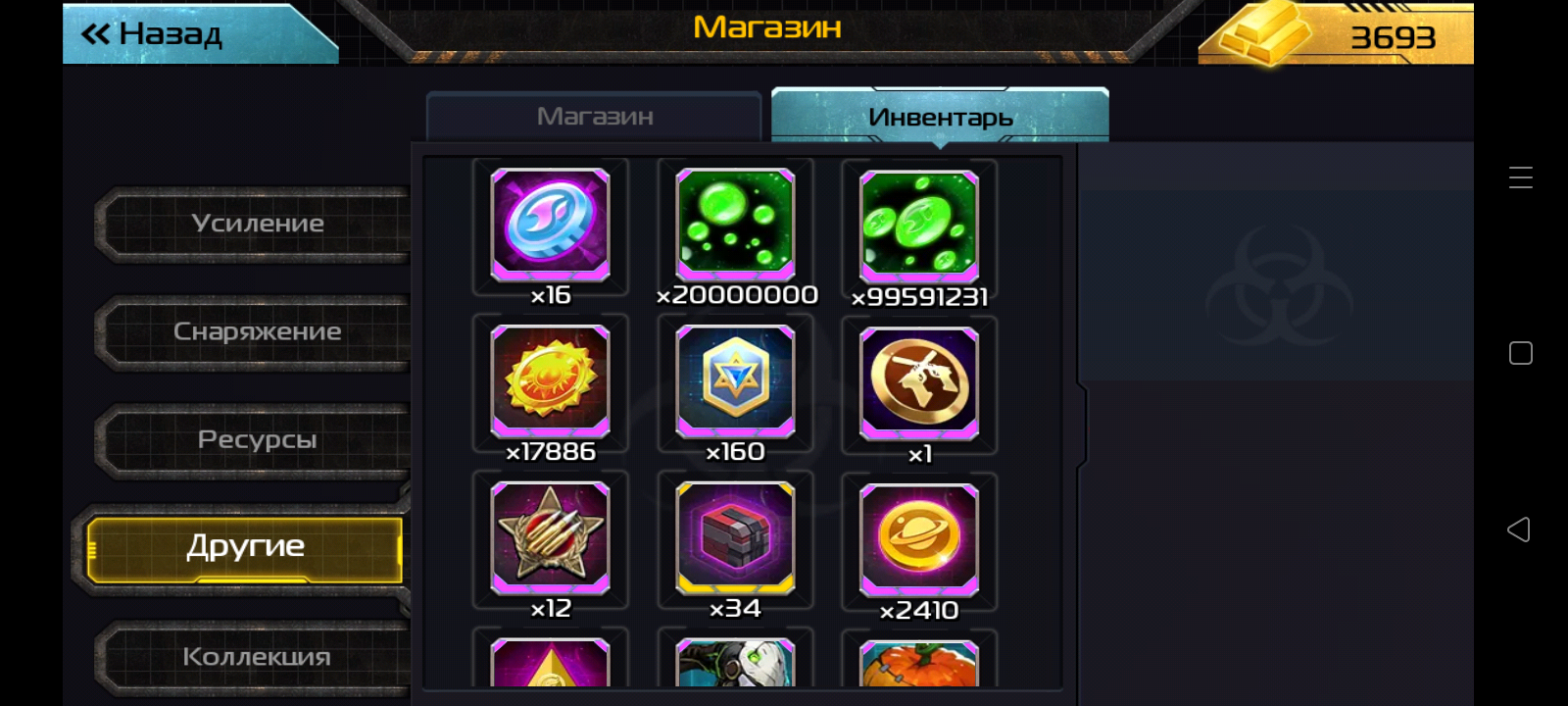1568x706 pixels.
Task: Open the Коллекция category
Action: pyautogui.click(x=257, y=657)
